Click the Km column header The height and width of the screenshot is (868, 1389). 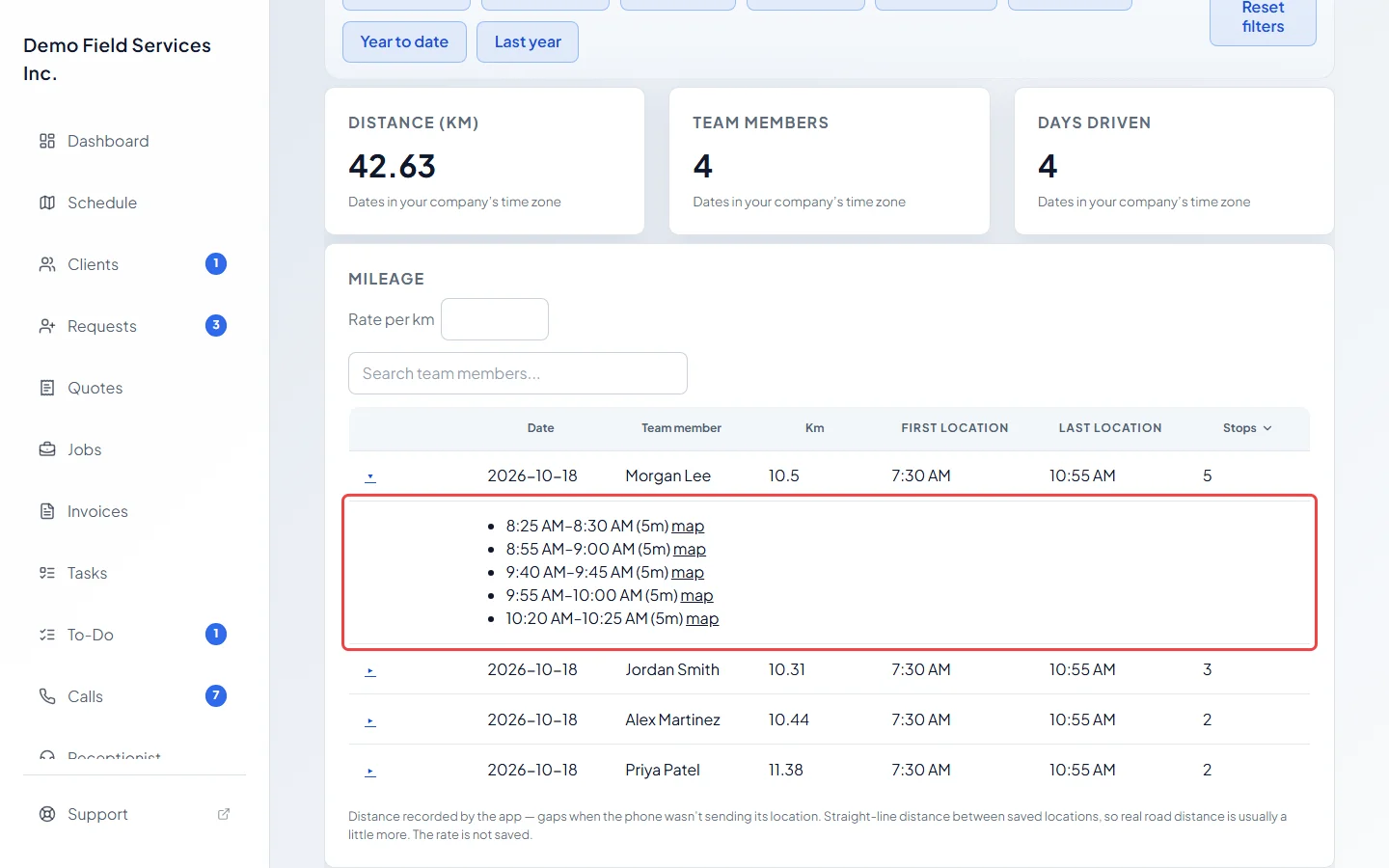[815, 428]
